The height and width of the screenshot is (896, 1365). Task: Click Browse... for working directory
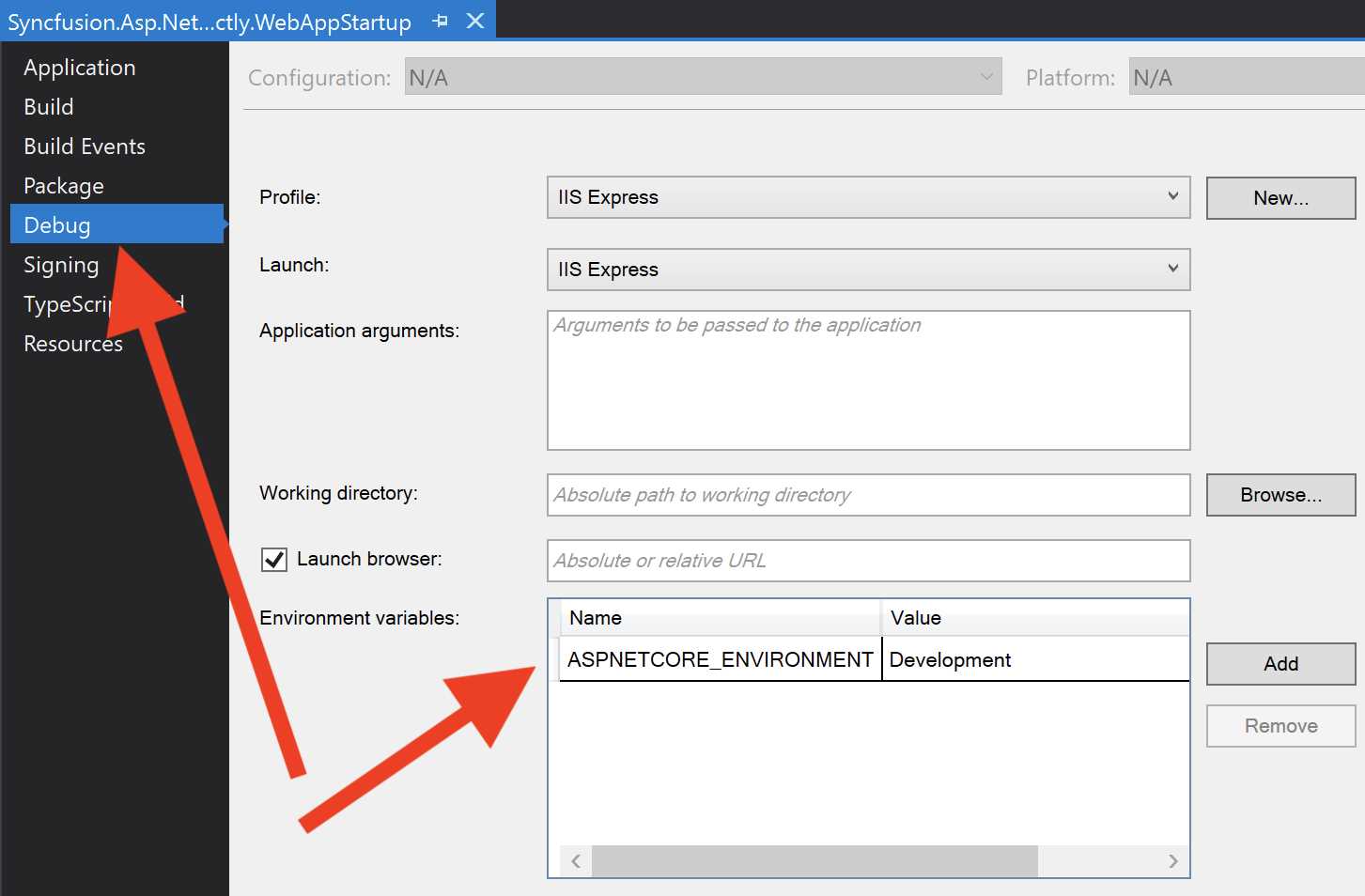pos(1280,495)
